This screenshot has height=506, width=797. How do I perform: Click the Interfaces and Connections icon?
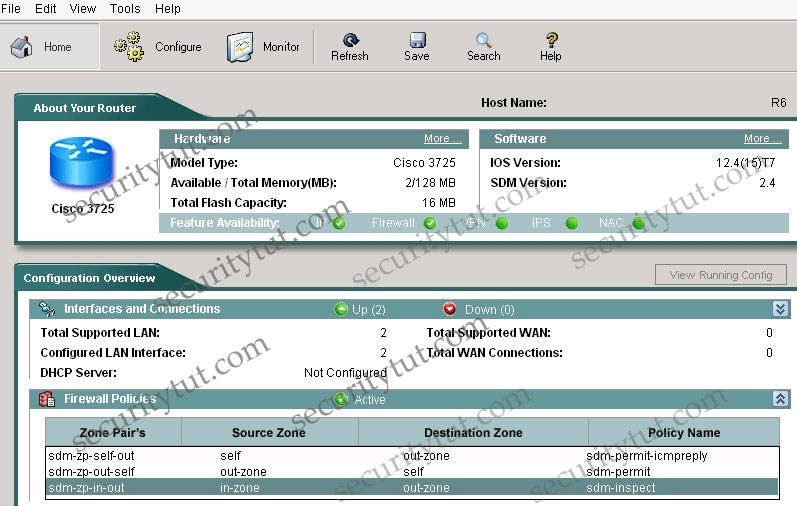pyautogui.click(x=47, y=309)
